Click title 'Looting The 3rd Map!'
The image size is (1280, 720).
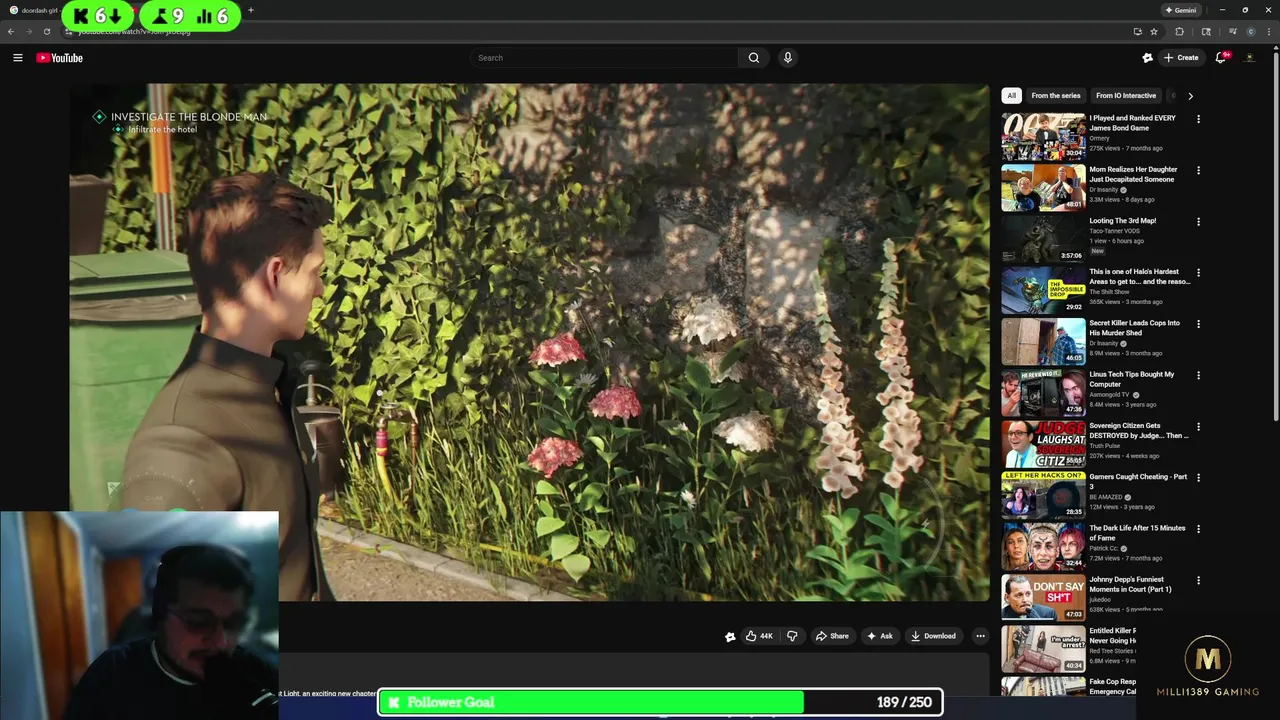coord(1122,221)
